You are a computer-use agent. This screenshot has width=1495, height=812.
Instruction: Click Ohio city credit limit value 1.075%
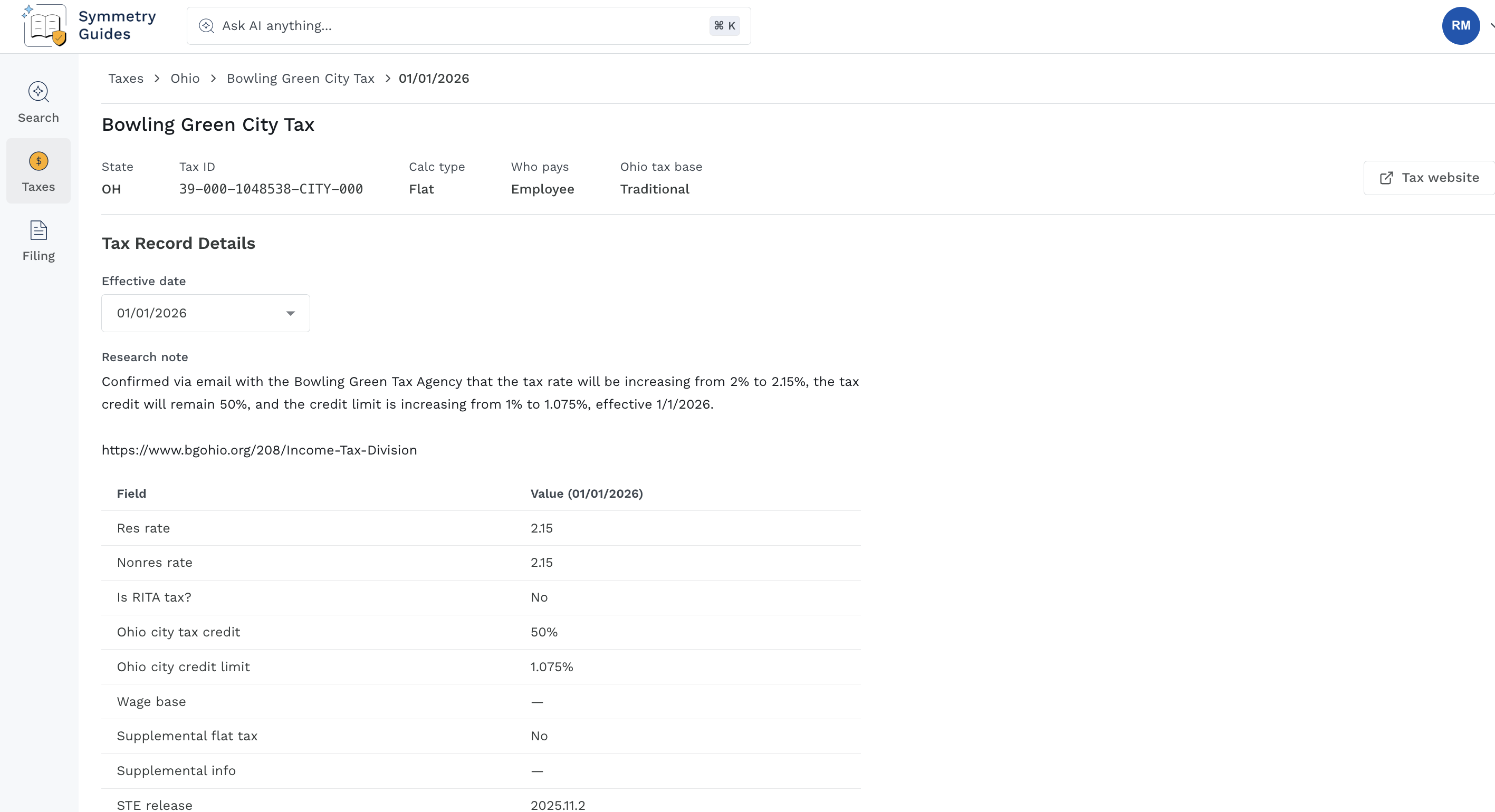tap(551, 667)
